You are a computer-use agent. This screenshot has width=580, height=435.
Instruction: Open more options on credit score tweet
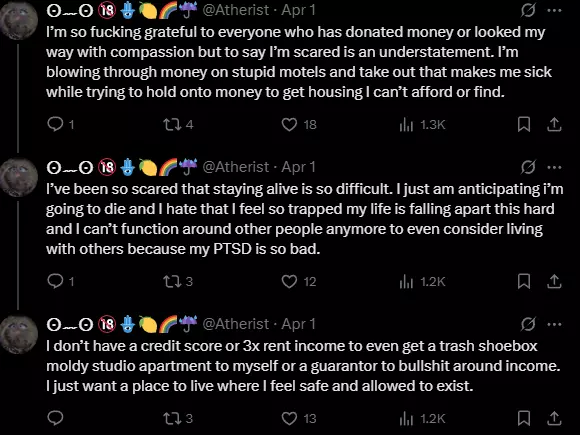[554, 324]
